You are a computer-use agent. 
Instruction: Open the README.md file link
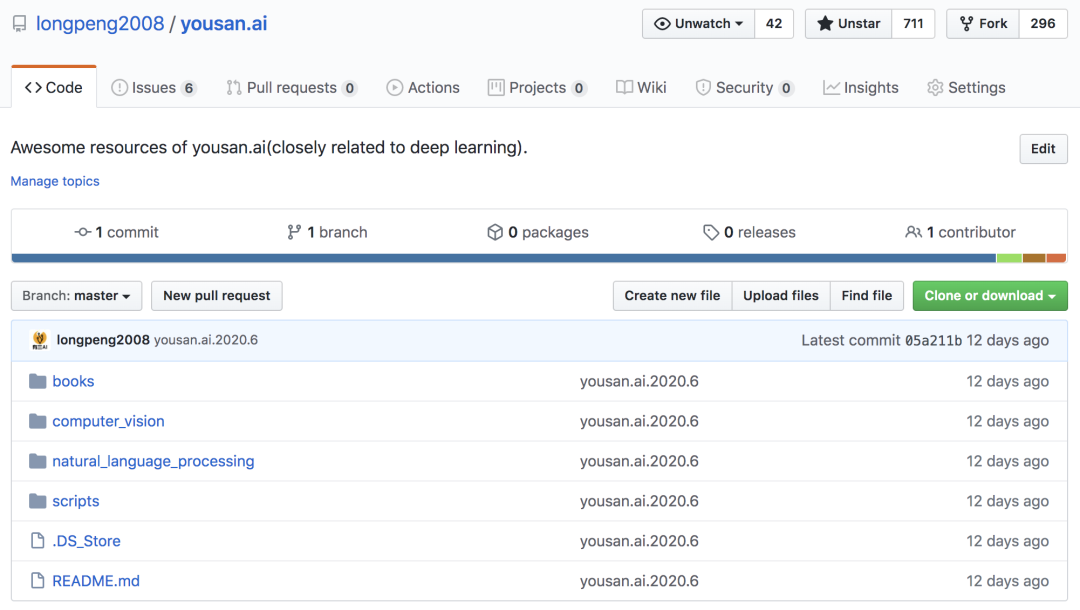(x=96, y=581)
